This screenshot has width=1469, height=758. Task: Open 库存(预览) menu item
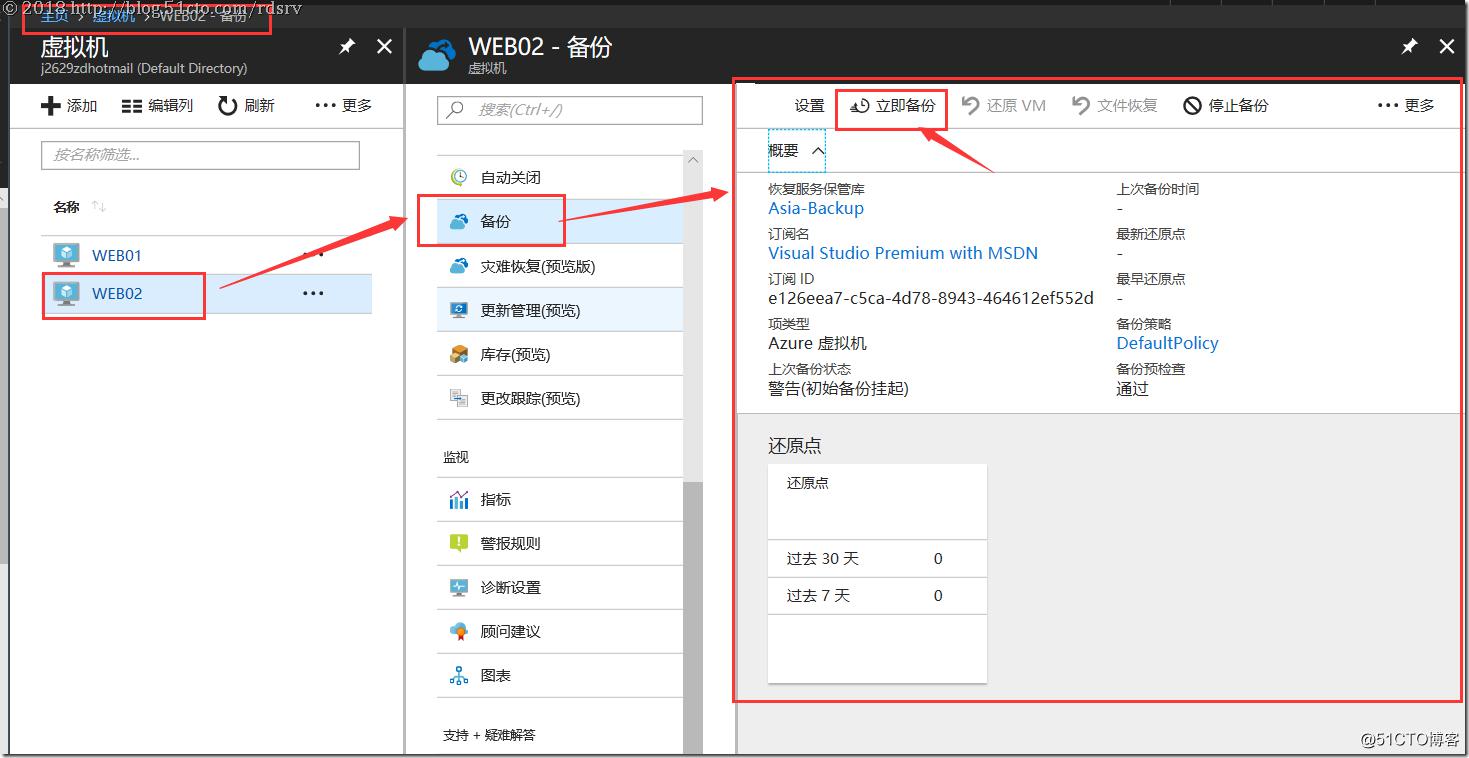(560, 354)
